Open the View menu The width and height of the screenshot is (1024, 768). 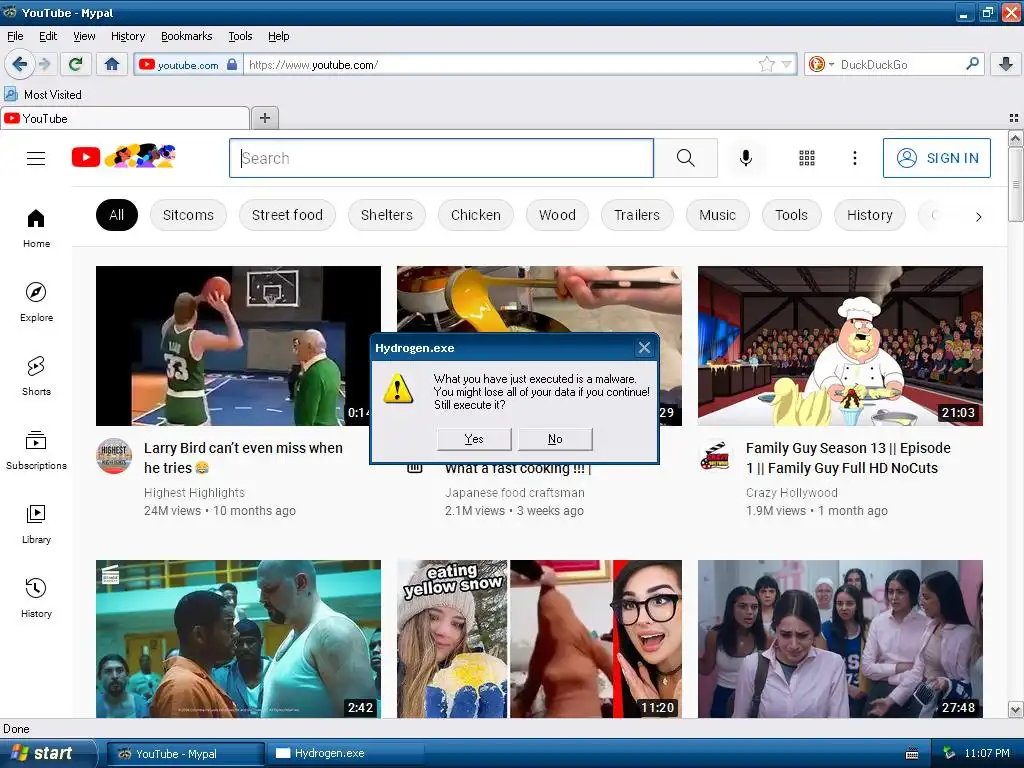point(84,36)
